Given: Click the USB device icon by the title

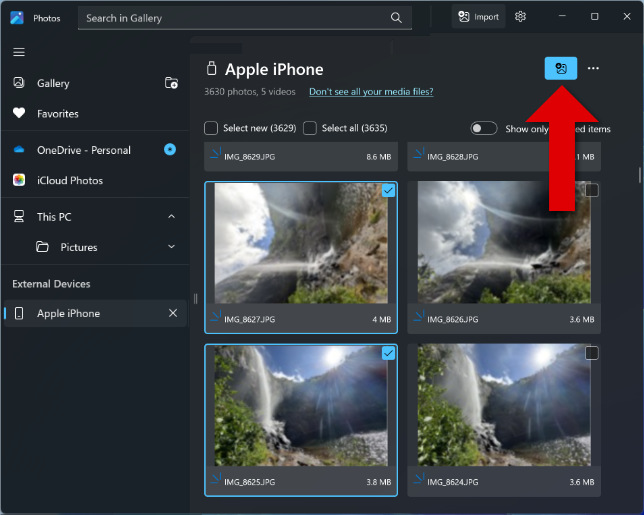Looking at the screenshot, I should (x=211, y=68).
